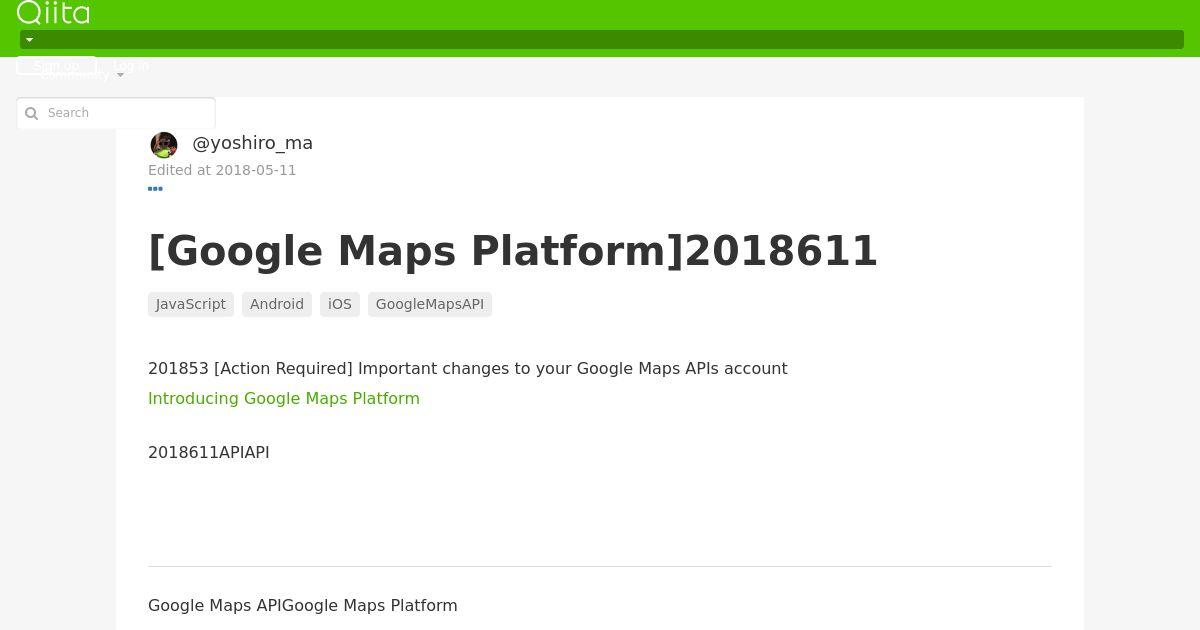Click the Log in link
Screen dimensions: 1200x630
pyautogui.click(x=131, y=66)
